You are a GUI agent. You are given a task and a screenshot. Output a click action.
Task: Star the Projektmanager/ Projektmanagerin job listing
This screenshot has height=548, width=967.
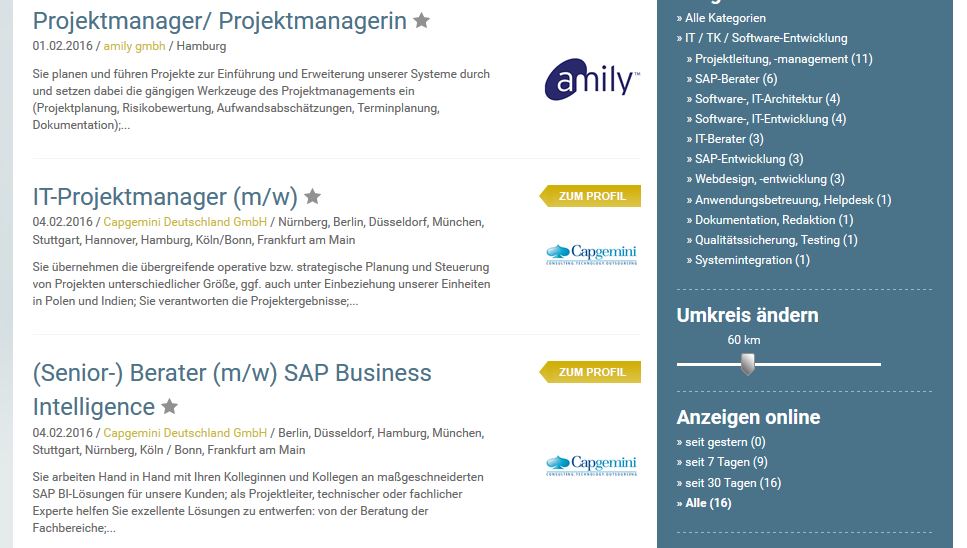pyautogui.click(x=422, y=21)
